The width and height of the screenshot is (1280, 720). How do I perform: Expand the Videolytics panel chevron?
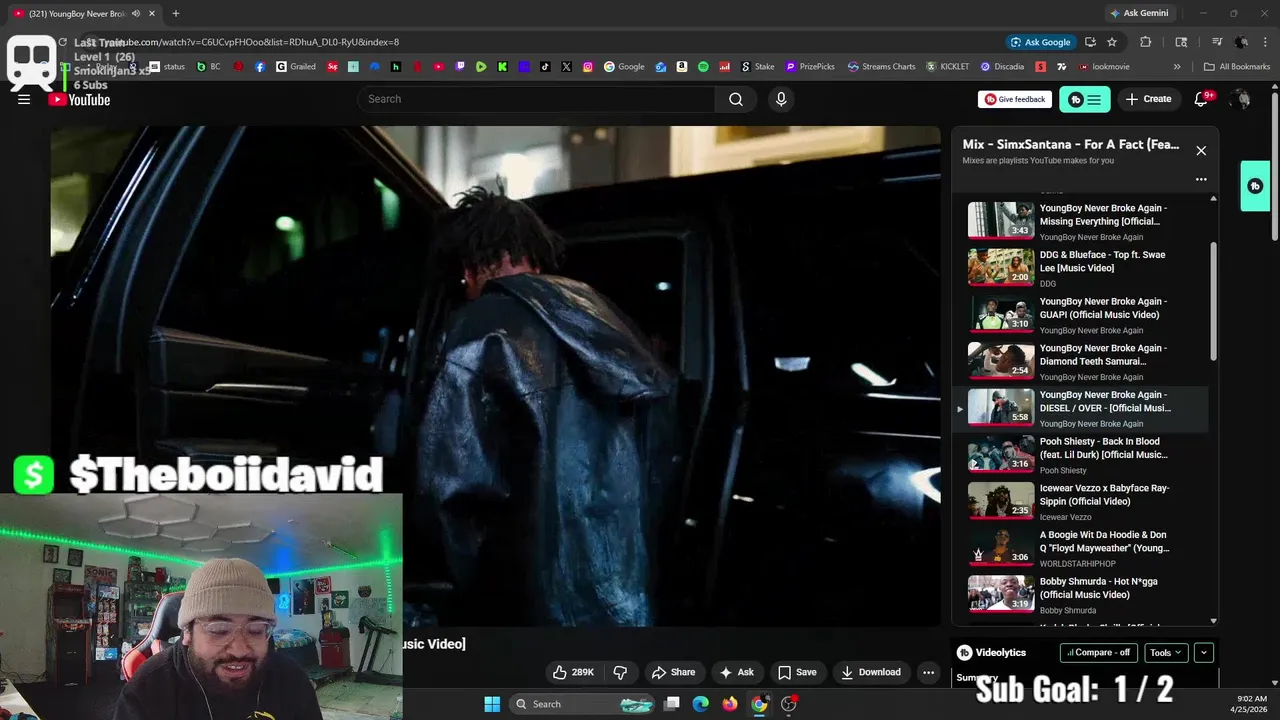pyautogui.click(x=1204, y=652)
